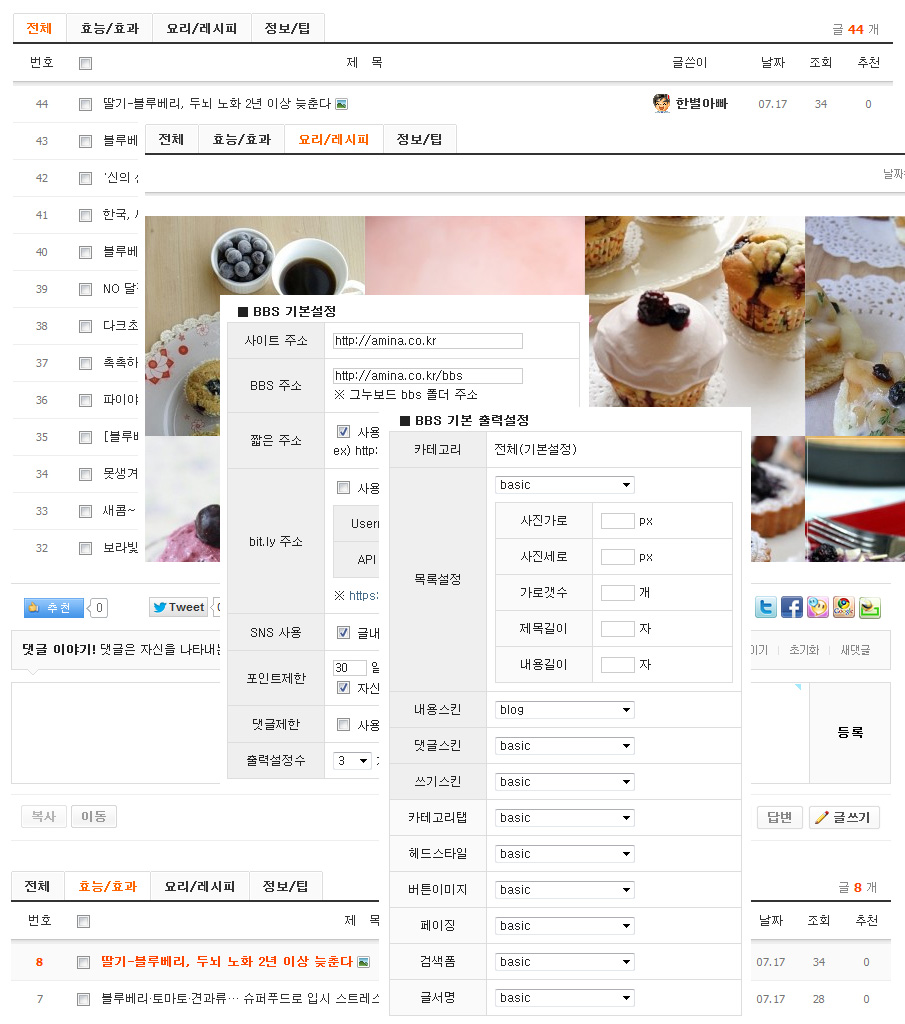905x1024 pixels.
Task: Check the checkbox for post 32
Action: click(x=86, y=549)
